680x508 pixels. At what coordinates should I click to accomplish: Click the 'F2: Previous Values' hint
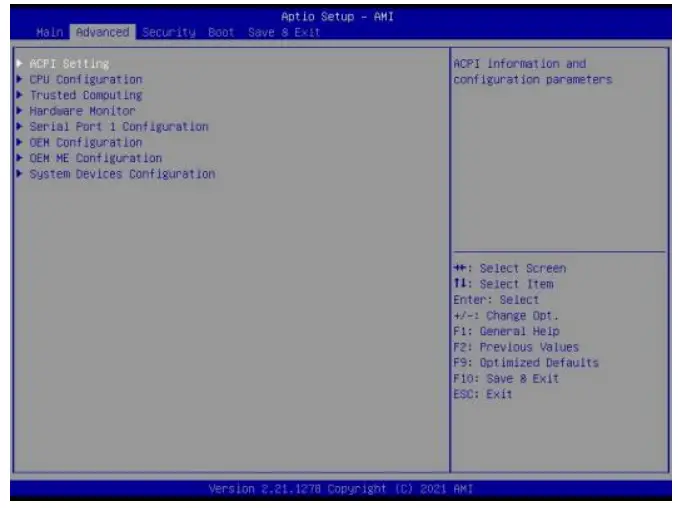pyautogui.click(x=516, y=347)
